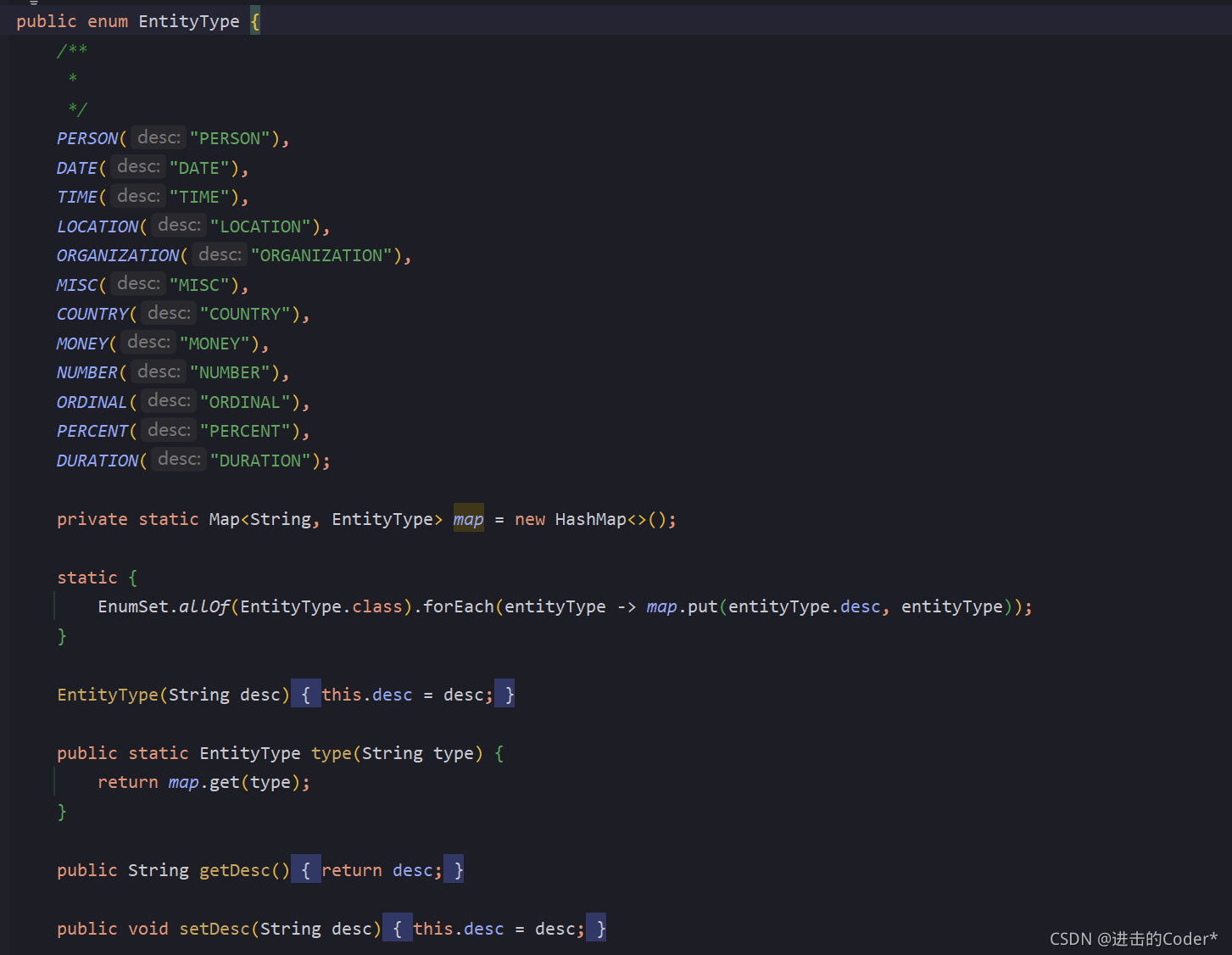Select the DATE enum constant
This screenshot has width=1232, height=955.
77,168
